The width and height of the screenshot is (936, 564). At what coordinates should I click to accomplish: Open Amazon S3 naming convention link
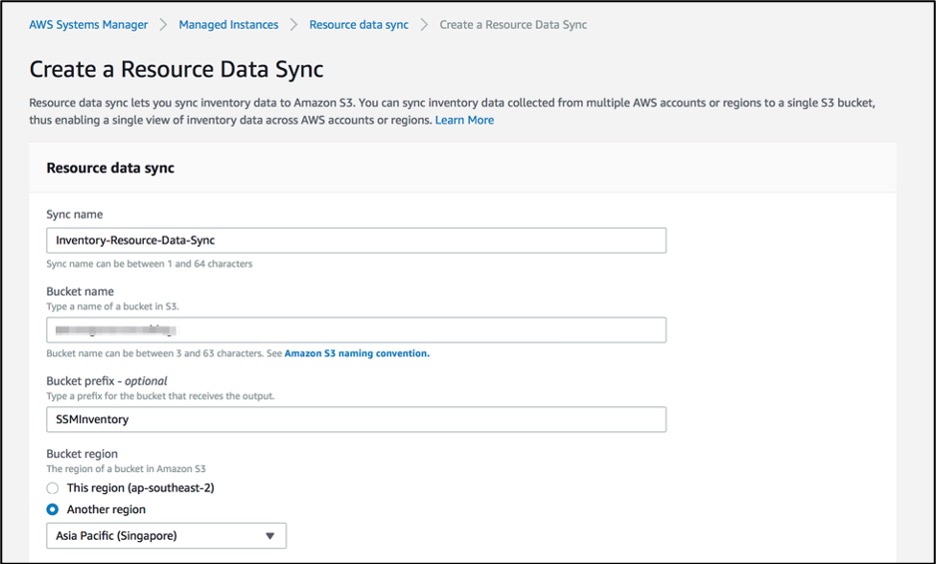[x=357, y=353]
